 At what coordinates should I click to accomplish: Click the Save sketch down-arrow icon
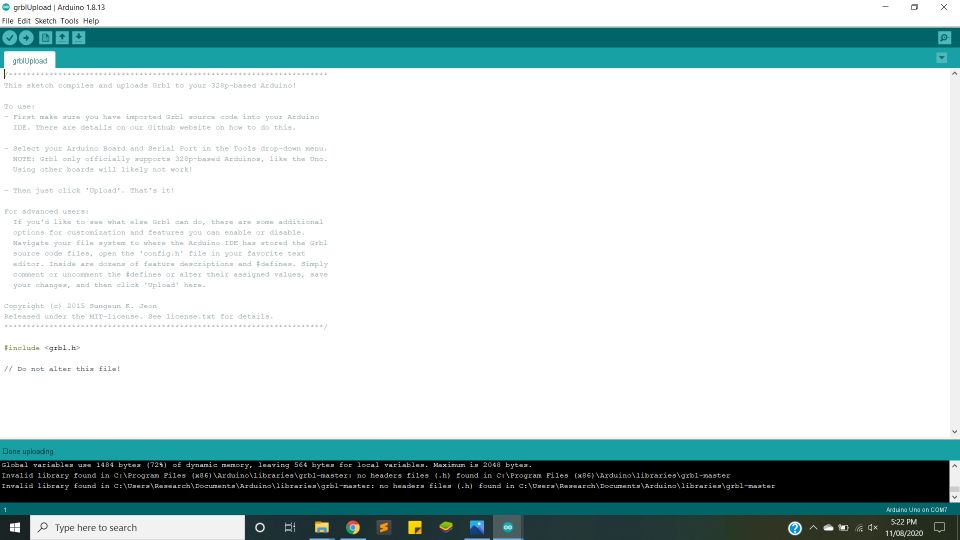pyautogui.click(x=79, y=38)
